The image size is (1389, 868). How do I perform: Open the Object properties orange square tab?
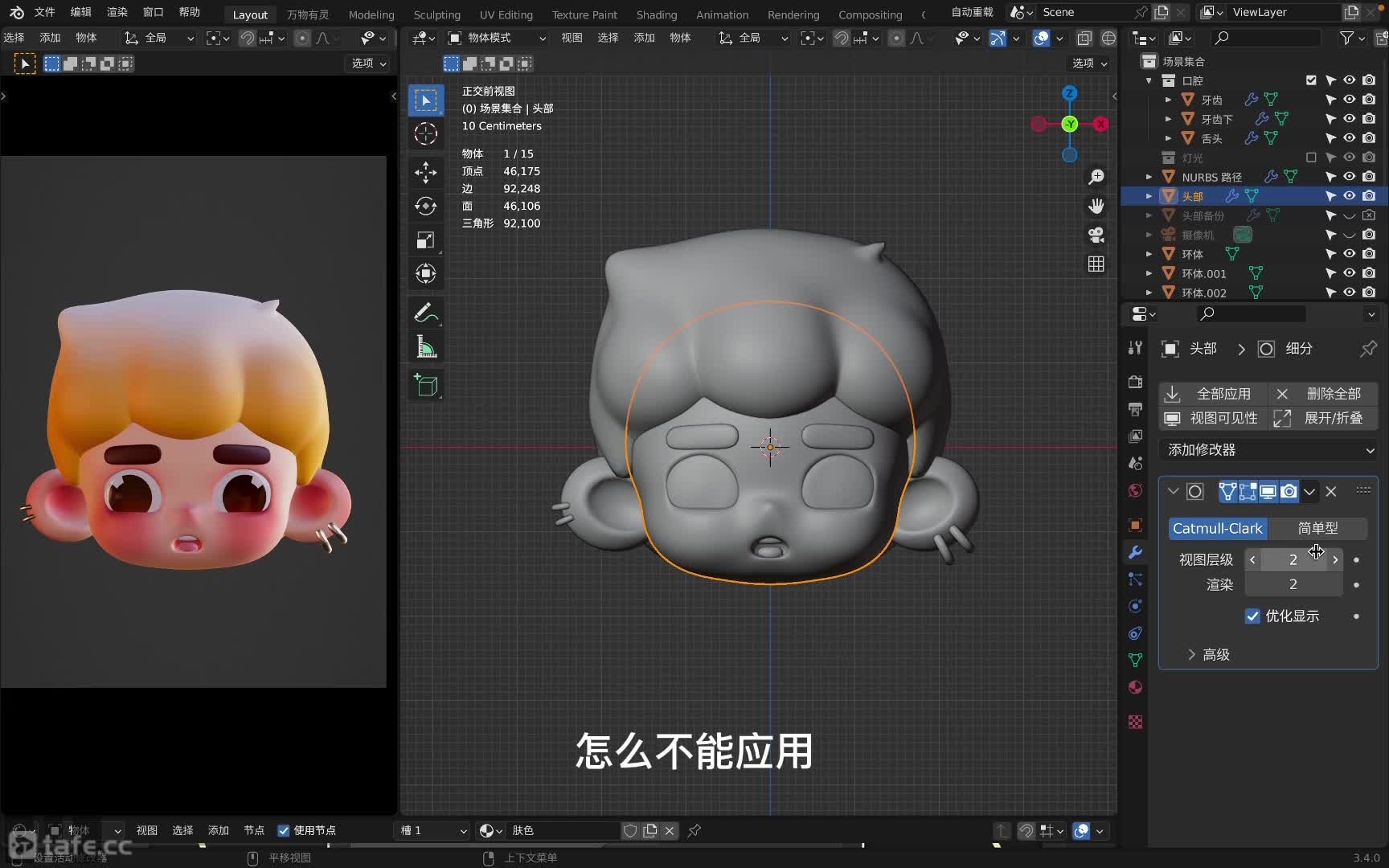click(1135, 525)
